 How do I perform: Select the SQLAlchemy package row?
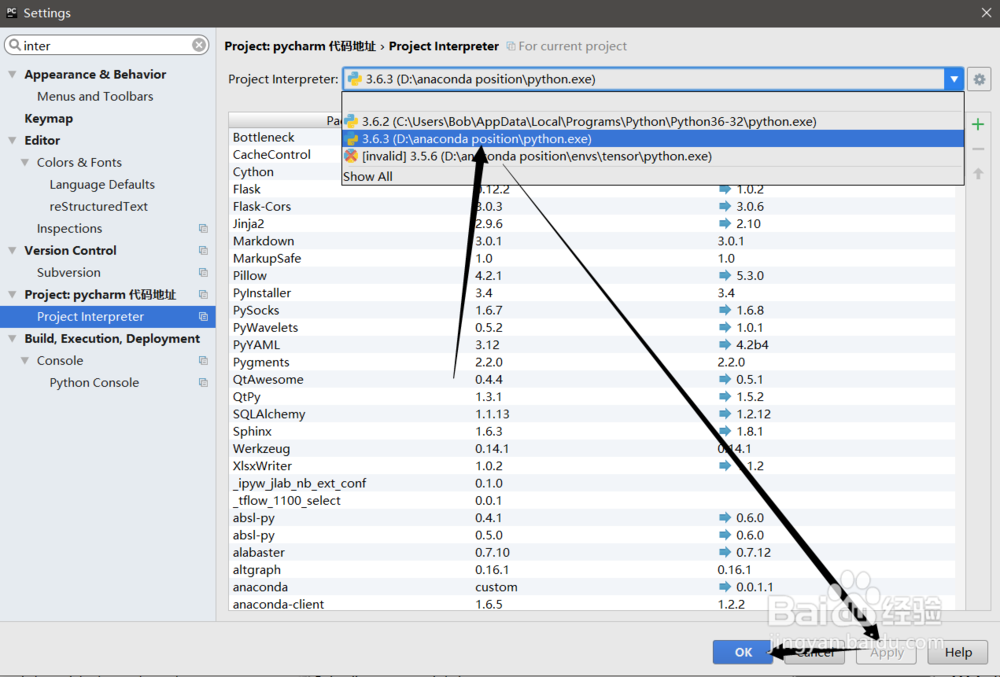[x=592, y=414]
